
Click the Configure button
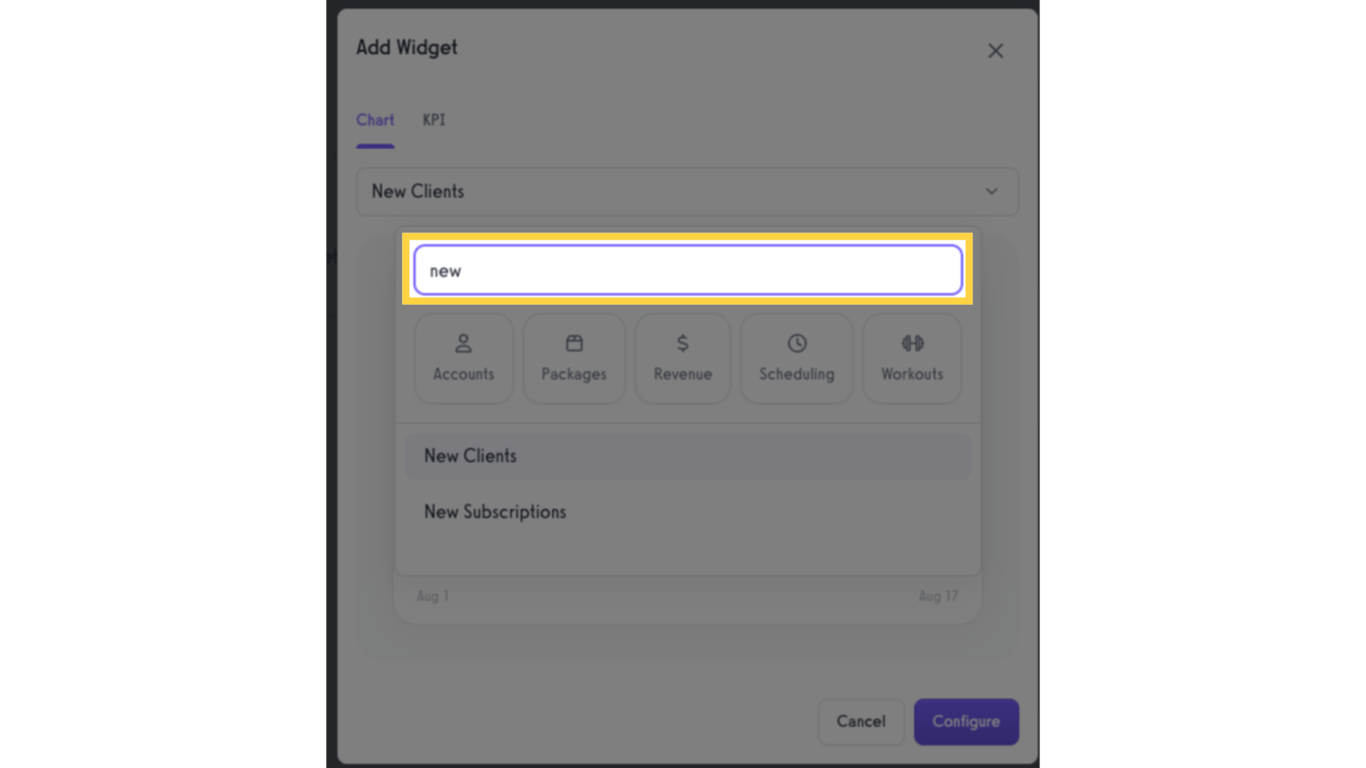[x=966, y=721]
